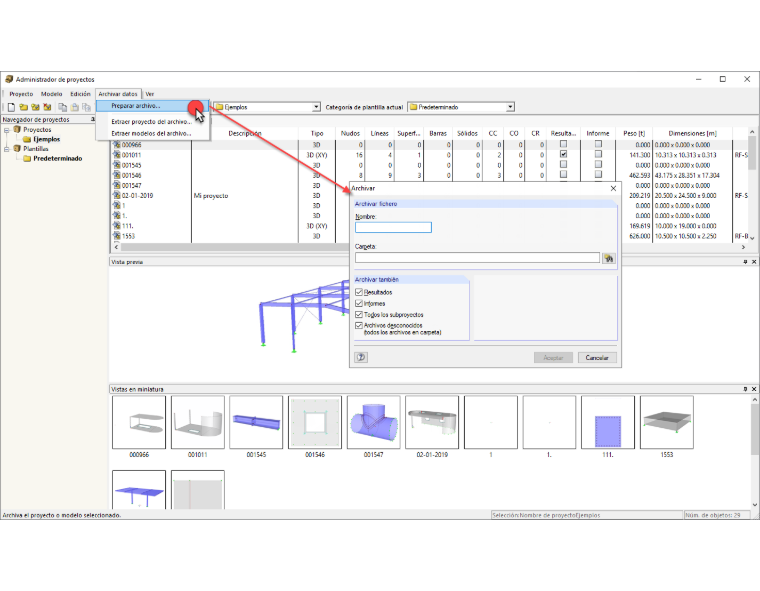Viewport: 760px width, 591px height.
Task: Click the model icon of row 001011
Action: click(116, 155)
